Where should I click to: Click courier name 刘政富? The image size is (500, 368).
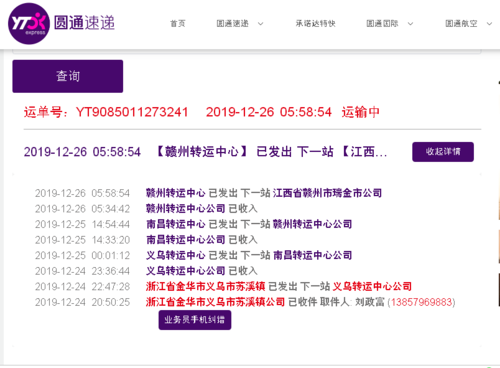coord(370,302)
